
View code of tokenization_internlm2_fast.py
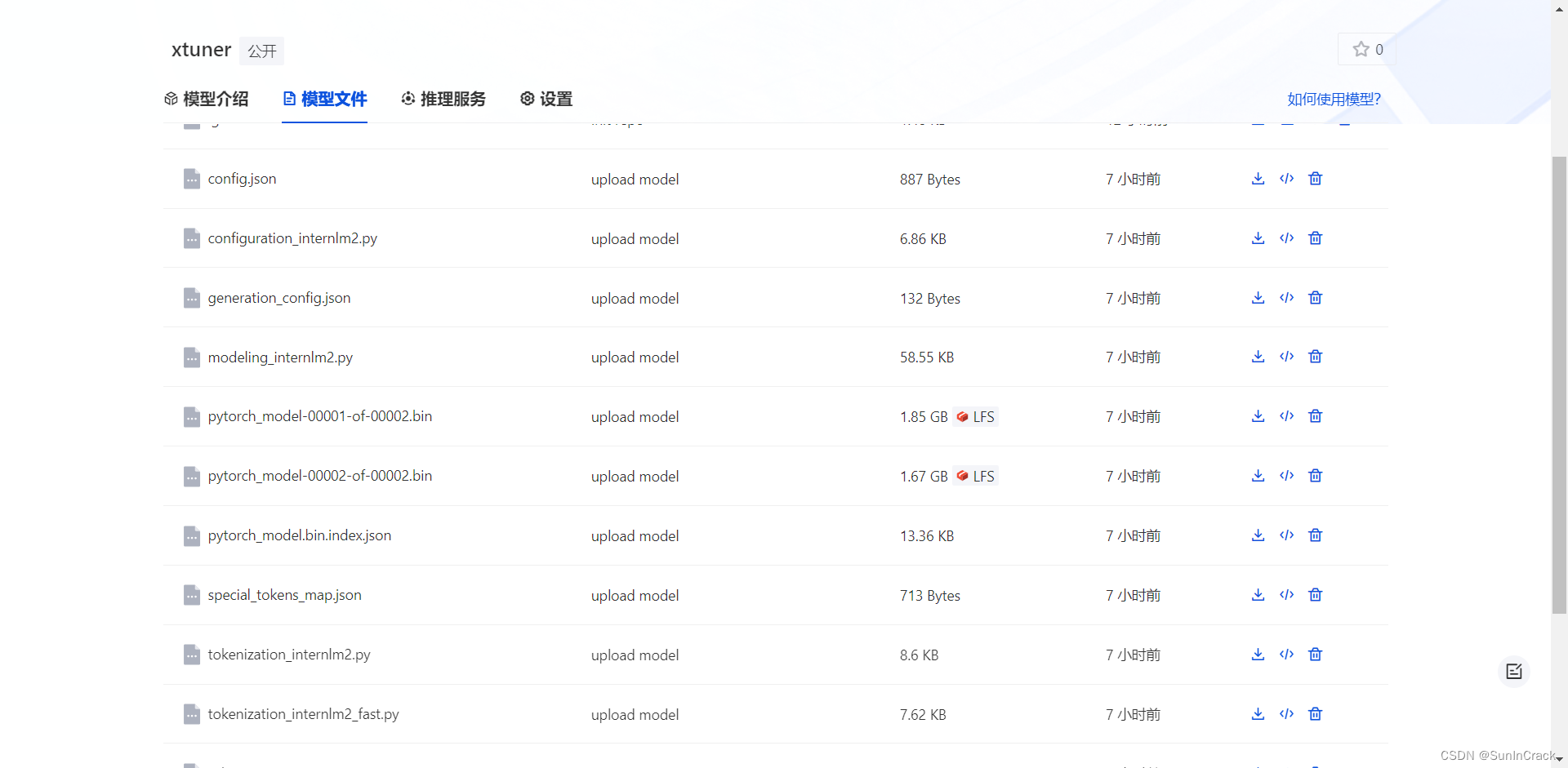point(1287,714)
